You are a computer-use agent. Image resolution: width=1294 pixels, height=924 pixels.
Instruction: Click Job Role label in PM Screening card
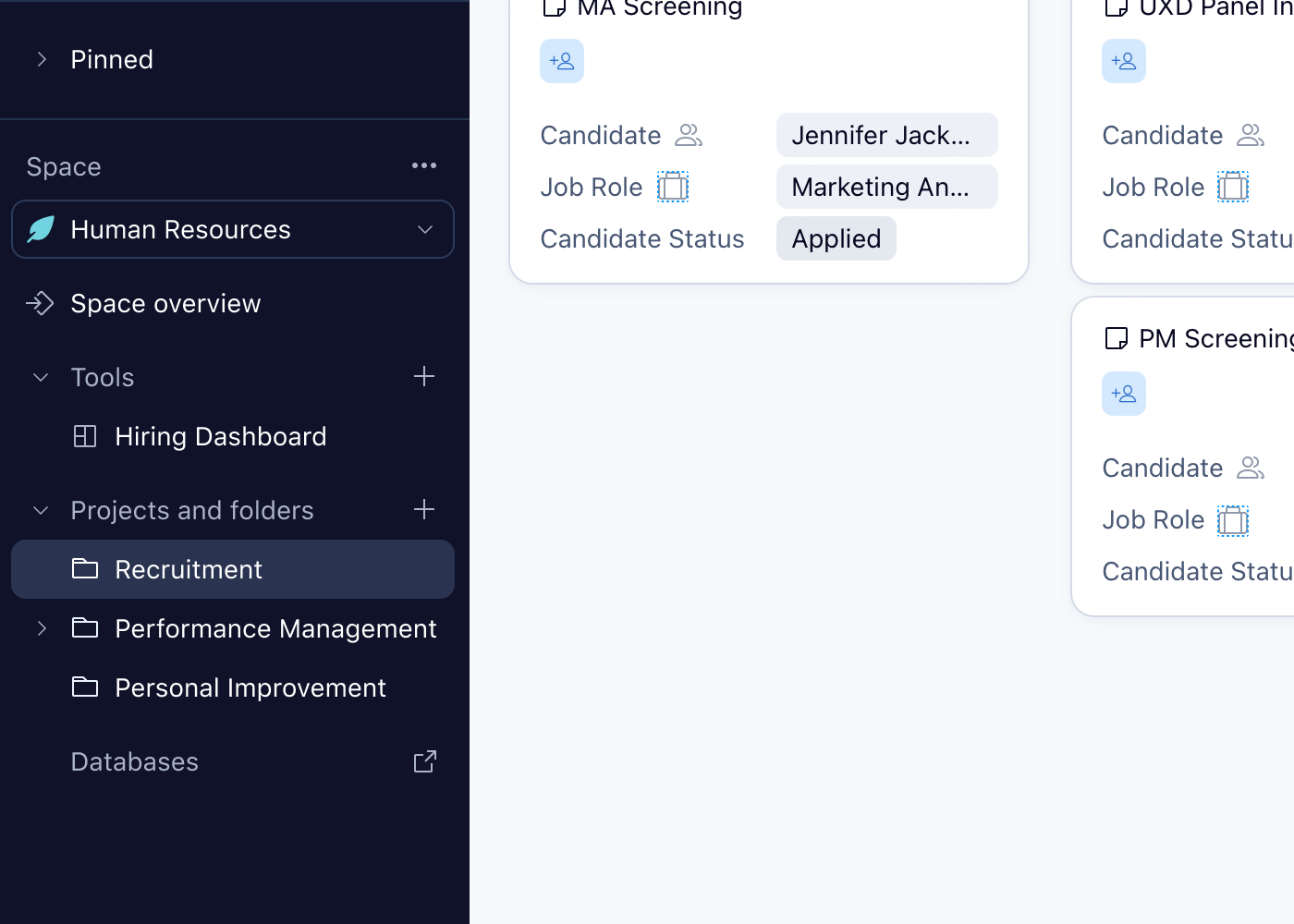[x=1154, y=519]
